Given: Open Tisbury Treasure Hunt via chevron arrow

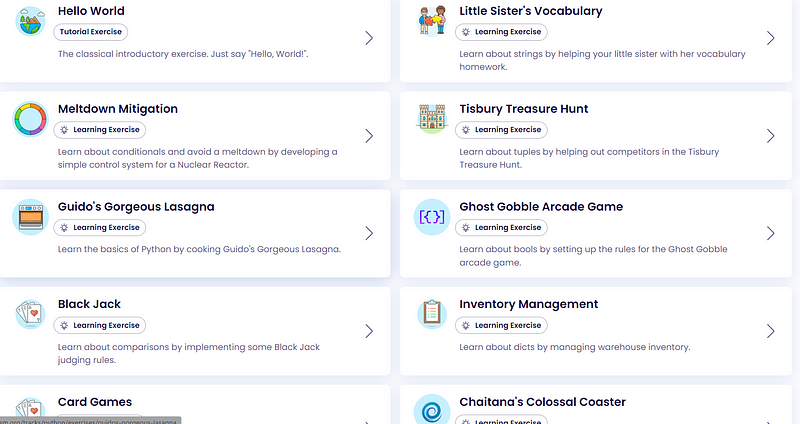Looking at the screenshot, I should pos(770,136).
